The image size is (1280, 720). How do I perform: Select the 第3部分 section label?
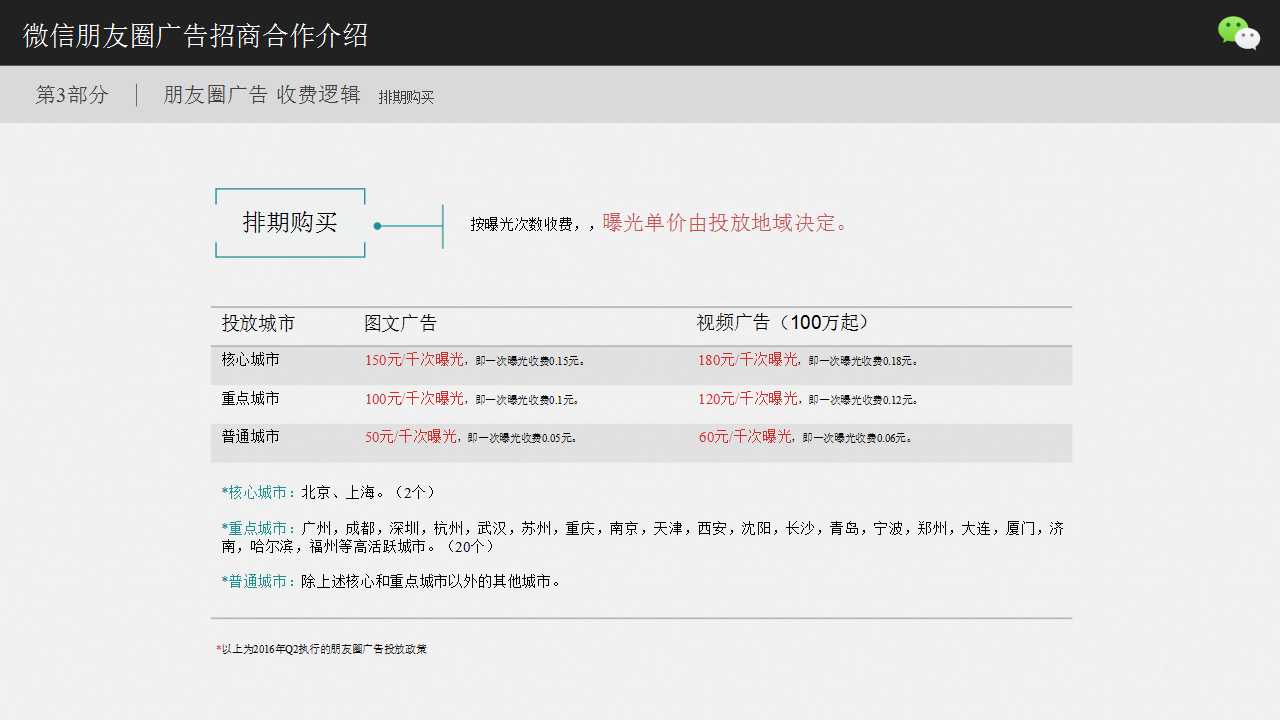coord(71,94)
